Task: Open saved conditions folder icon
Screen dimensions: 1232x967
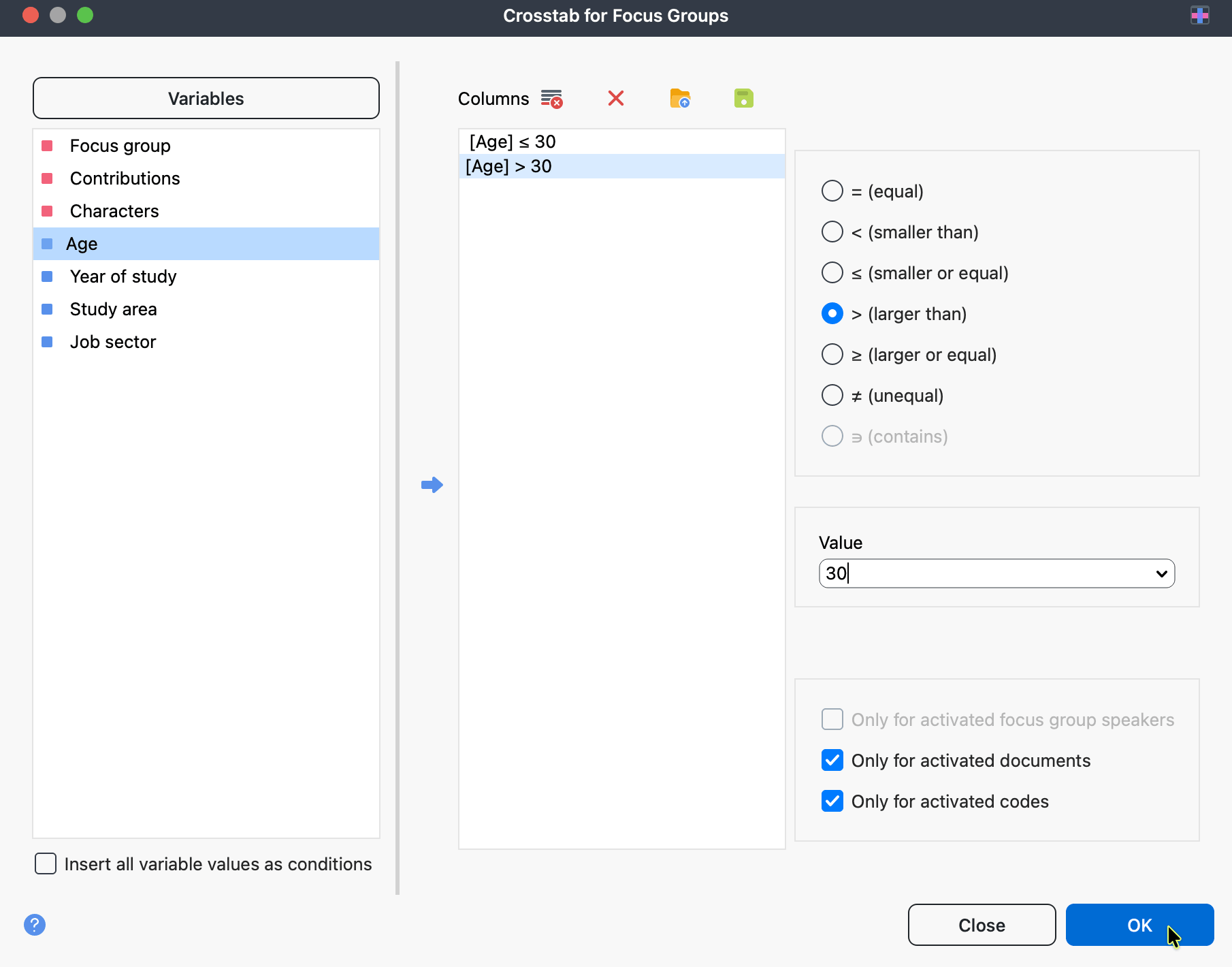Action: [x=680, y=99]
